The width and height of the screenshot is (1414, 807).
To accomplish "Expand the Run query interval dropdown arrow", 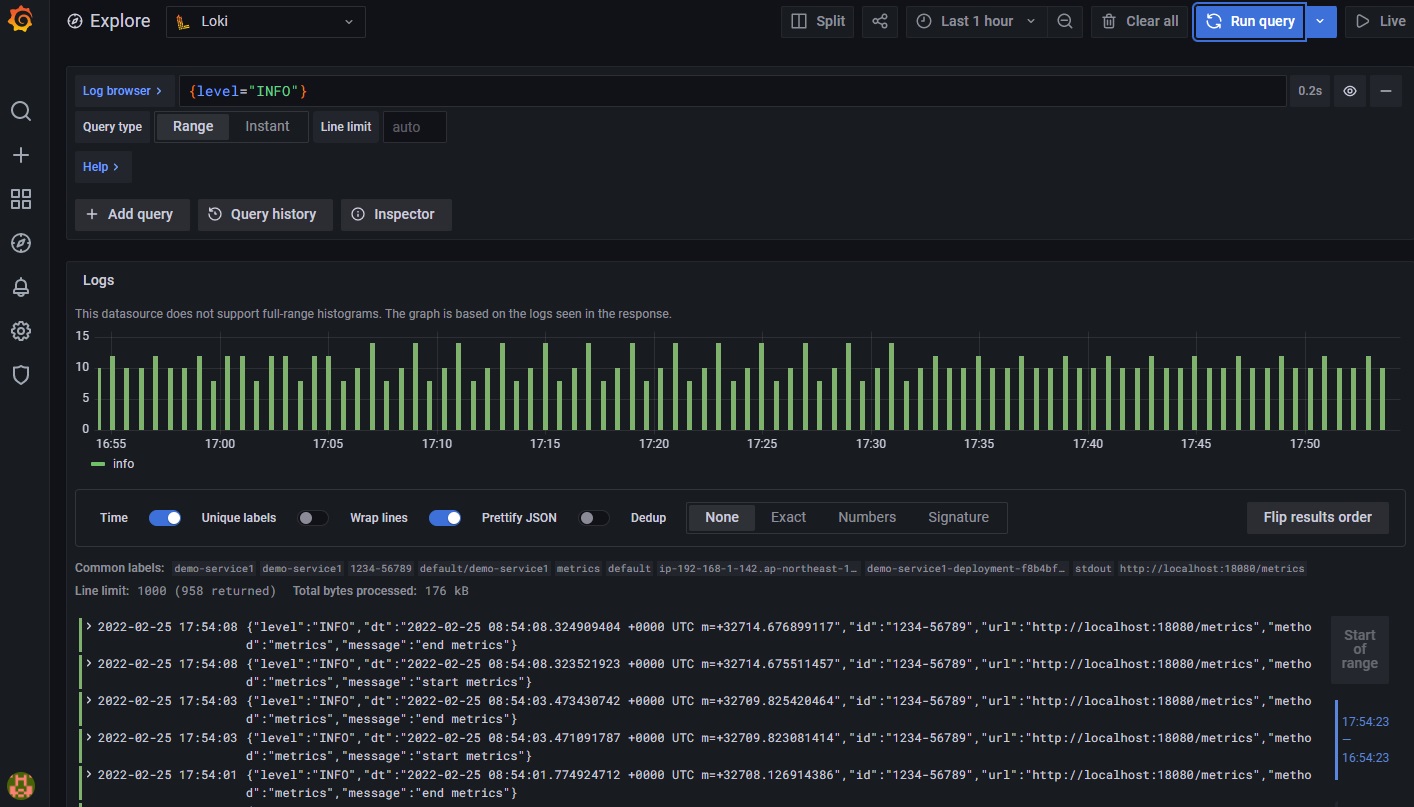I will click(x=1320, y=21).
